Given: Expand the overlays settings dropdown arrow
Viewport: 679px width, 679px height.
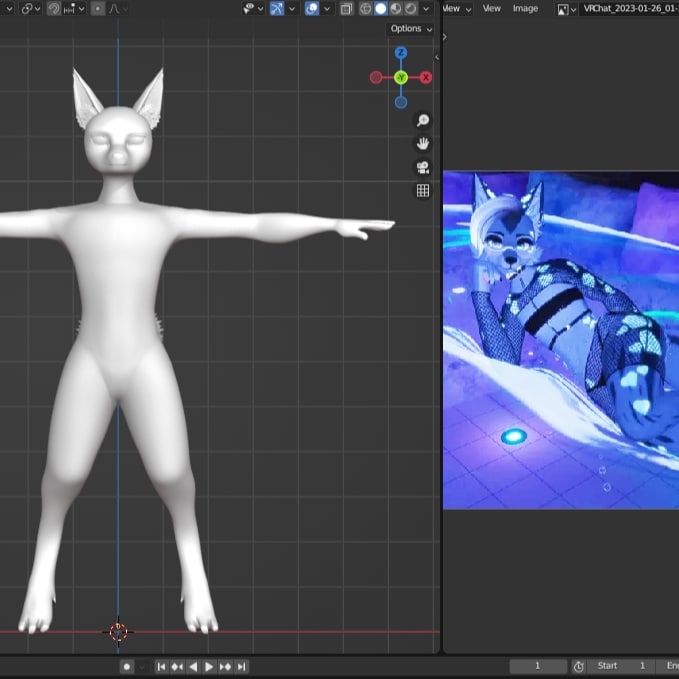Looking at the screenshot, I should pos(327,9).
